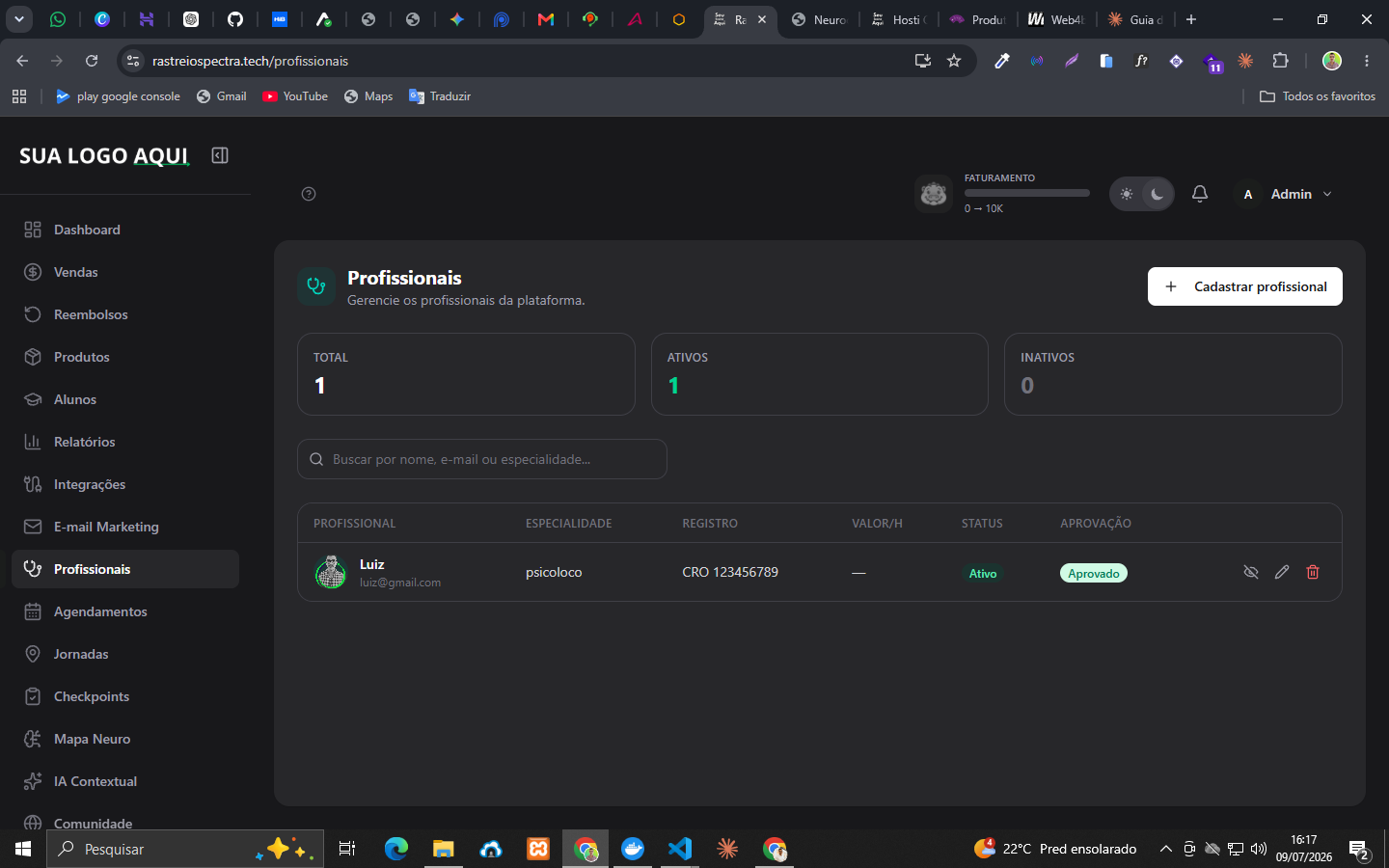Focus the search by name field
The image size is (1389, 868).
482,459
